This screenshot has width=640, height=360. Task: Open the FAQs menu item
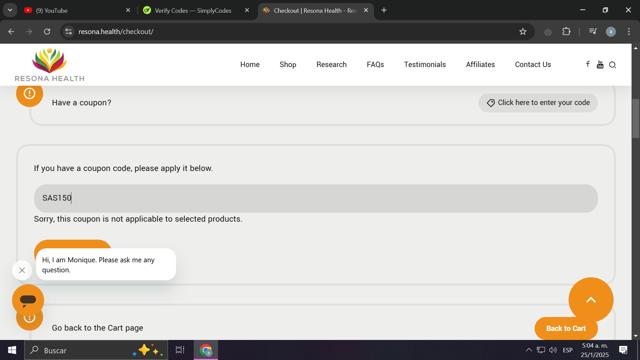point(375,64)
